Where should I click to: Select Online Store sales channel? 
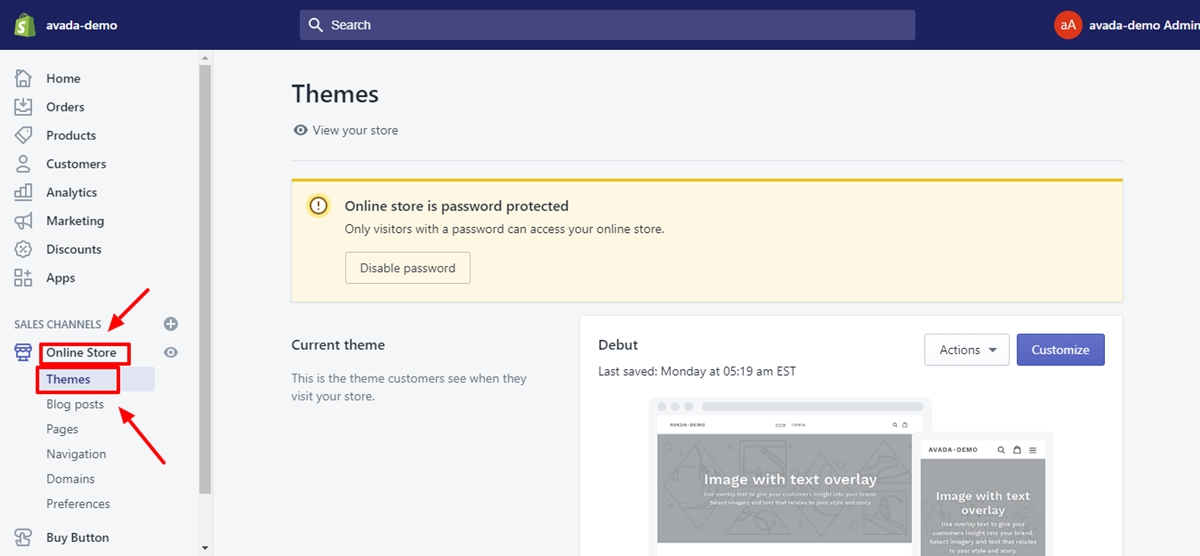81,353
